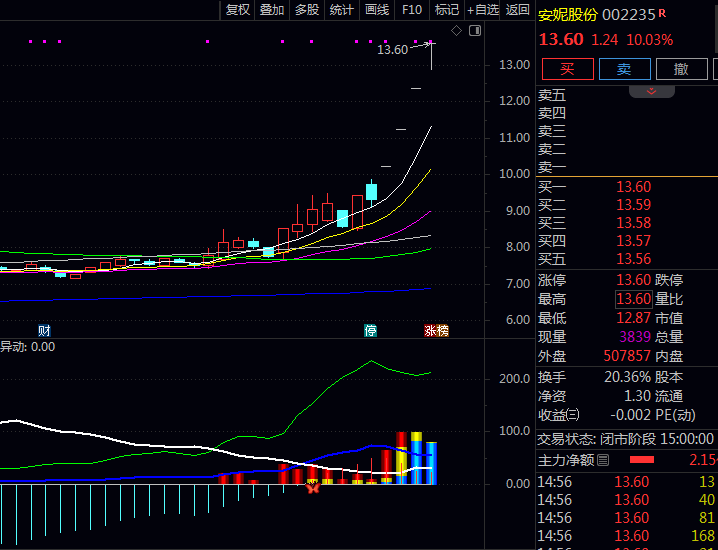
Task: Click the 财 financial marker on chart
Action: 44,330
